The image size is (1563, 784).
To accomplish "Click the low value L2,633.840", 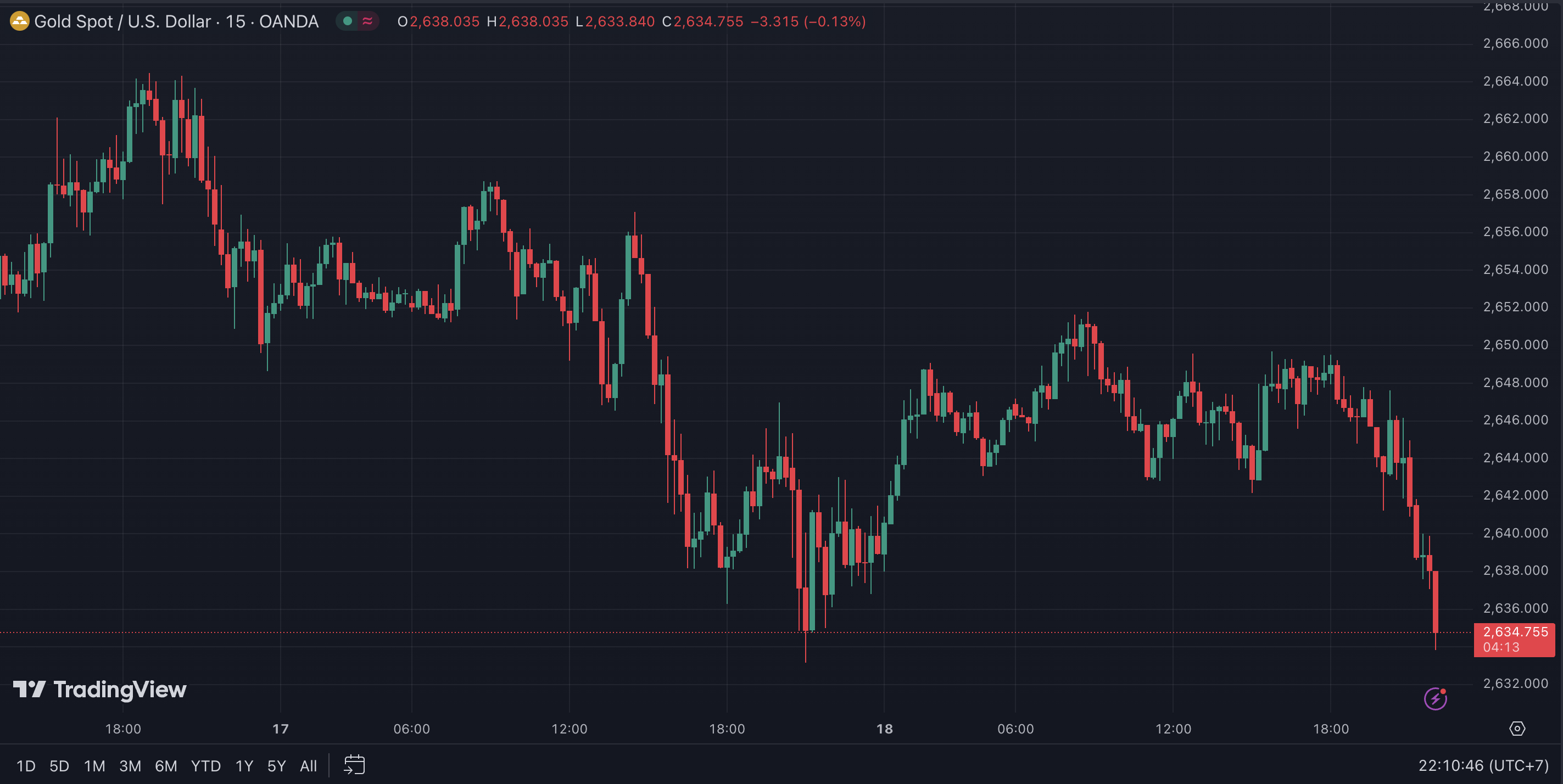I will pyautogui.click(x=615, y=22).
